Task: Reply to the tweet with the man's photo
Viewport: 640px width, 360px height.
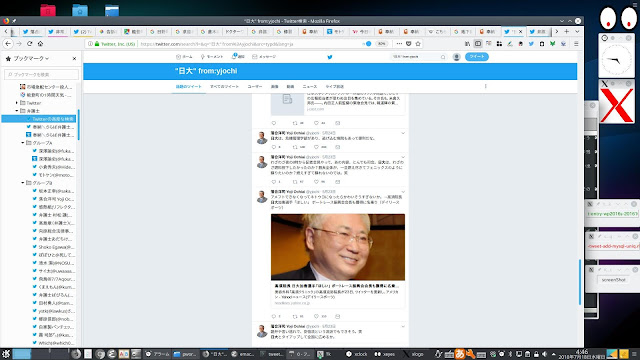Action: [273, 316]
